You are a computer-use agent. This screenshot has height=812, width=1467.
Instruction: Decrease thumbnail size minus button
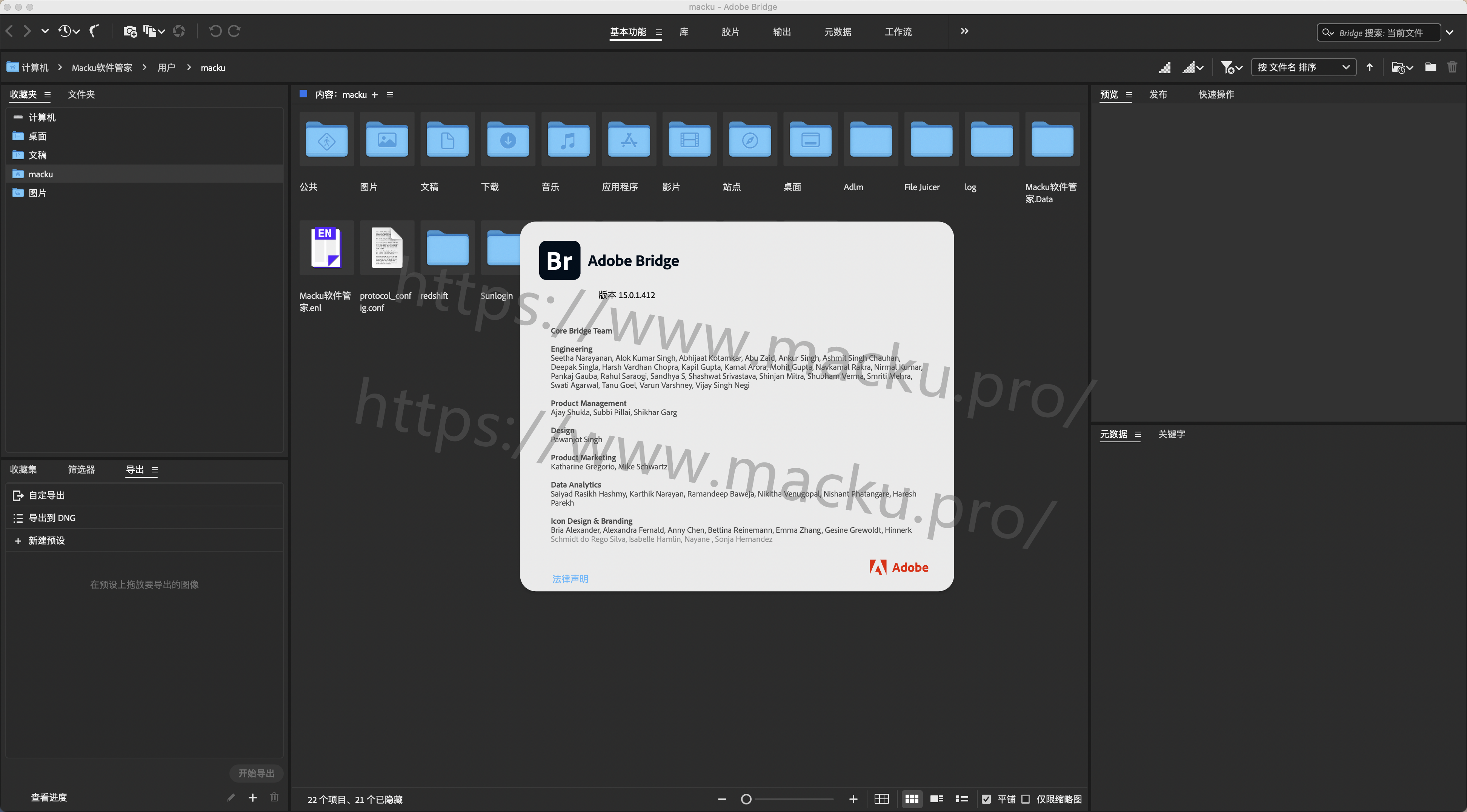pyautogui.click(x=722, y=800)
